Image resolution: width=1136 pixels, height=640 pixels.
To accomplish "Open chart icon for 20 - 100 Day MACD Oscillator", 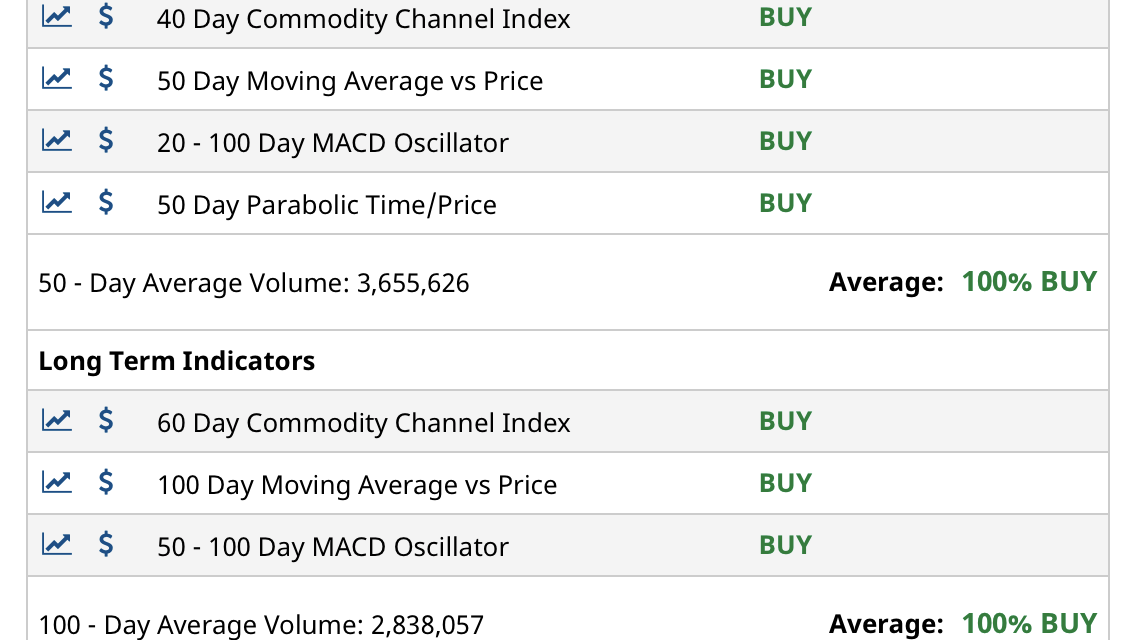I will pos(57,139).
